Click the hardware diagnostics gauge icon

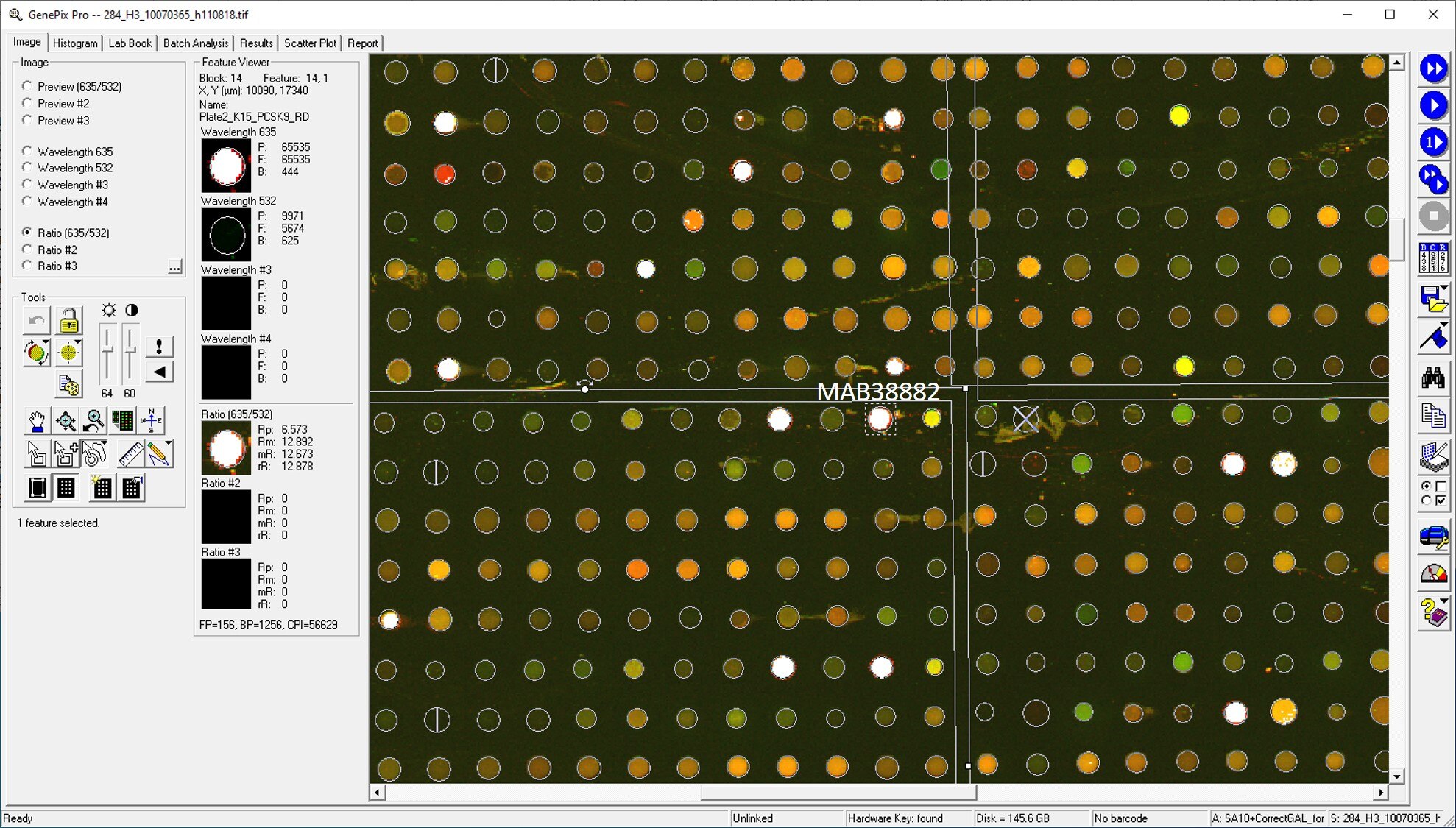1432,574
